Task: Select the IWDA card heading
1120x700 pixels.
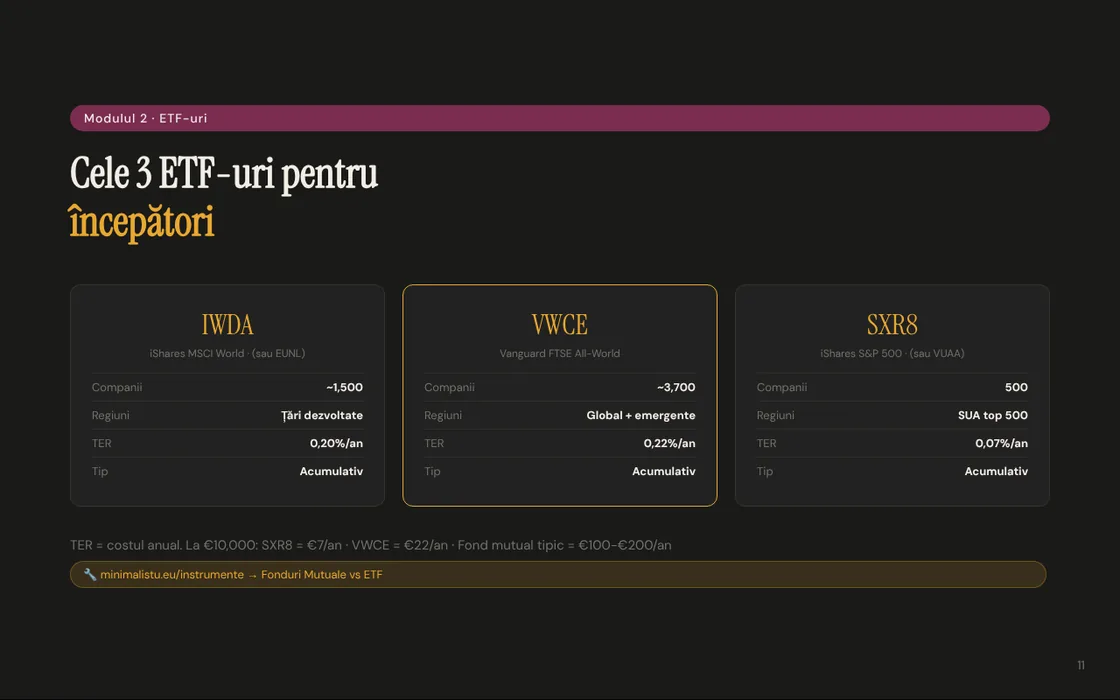Action: click(227, 325)
